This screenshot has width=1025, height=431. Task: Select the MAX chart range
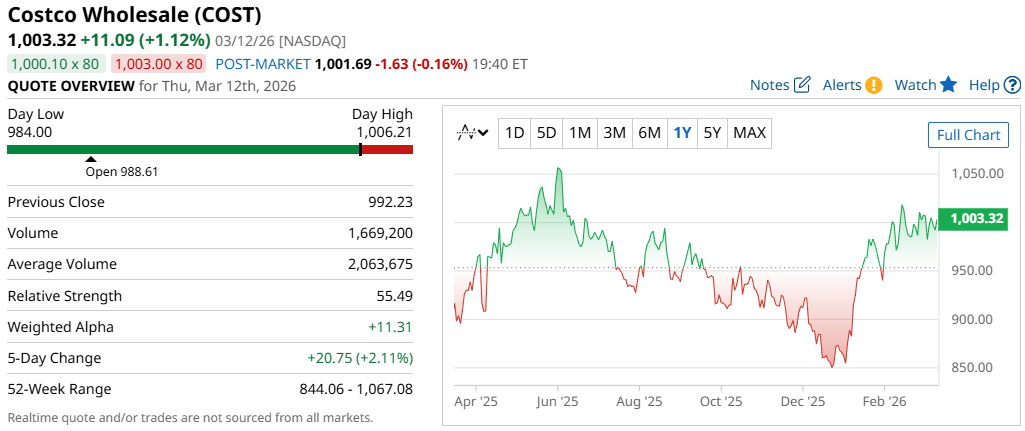[x=749, y=133]
